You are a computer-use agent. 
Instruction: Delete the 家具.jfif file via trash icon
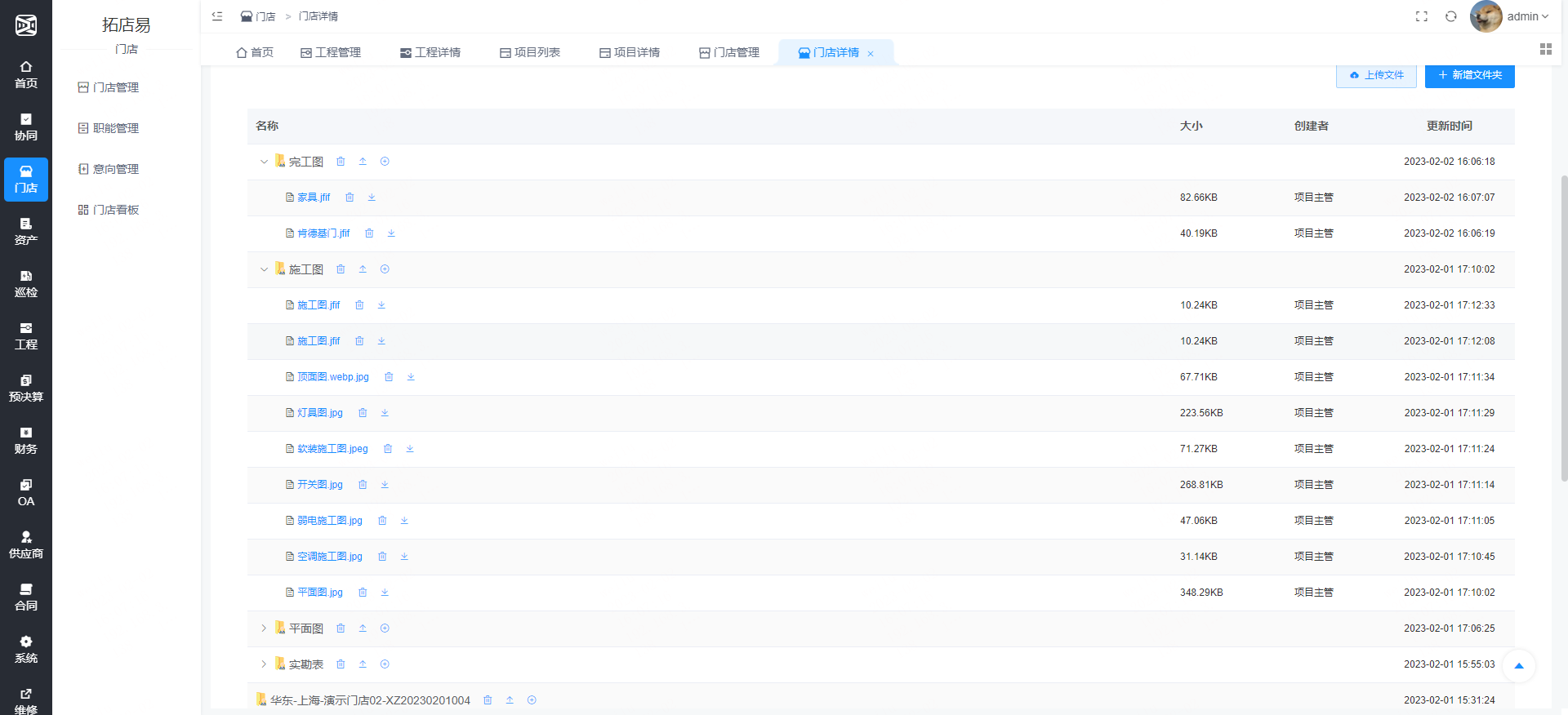coord(350,198)
